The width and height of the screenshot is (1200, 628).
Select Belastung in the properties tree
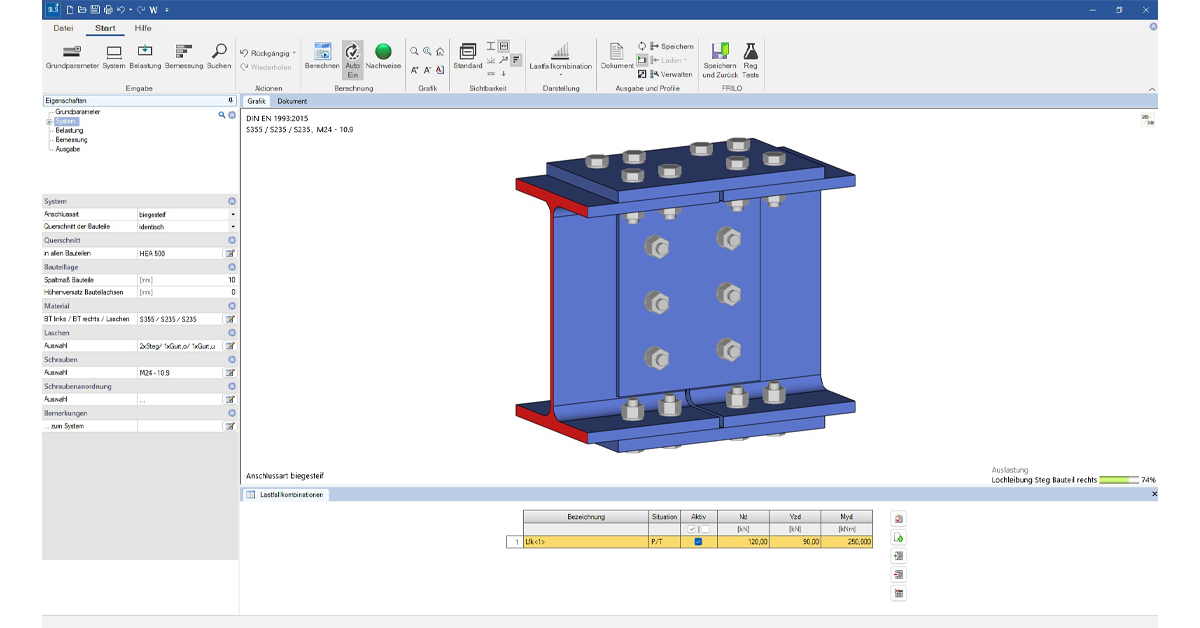coord(69,131)
